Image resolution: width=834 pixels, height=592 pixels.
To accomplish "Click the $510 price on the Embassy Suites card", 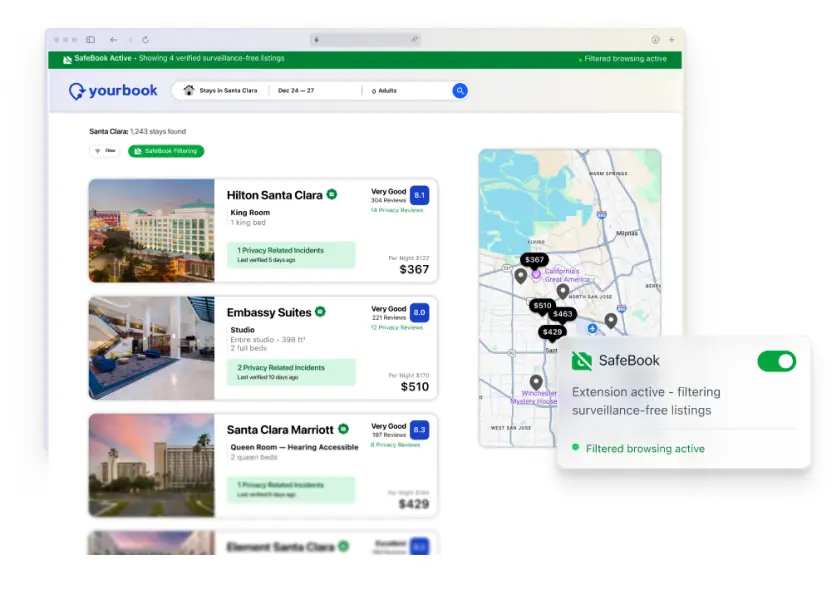I will point(414,387).
